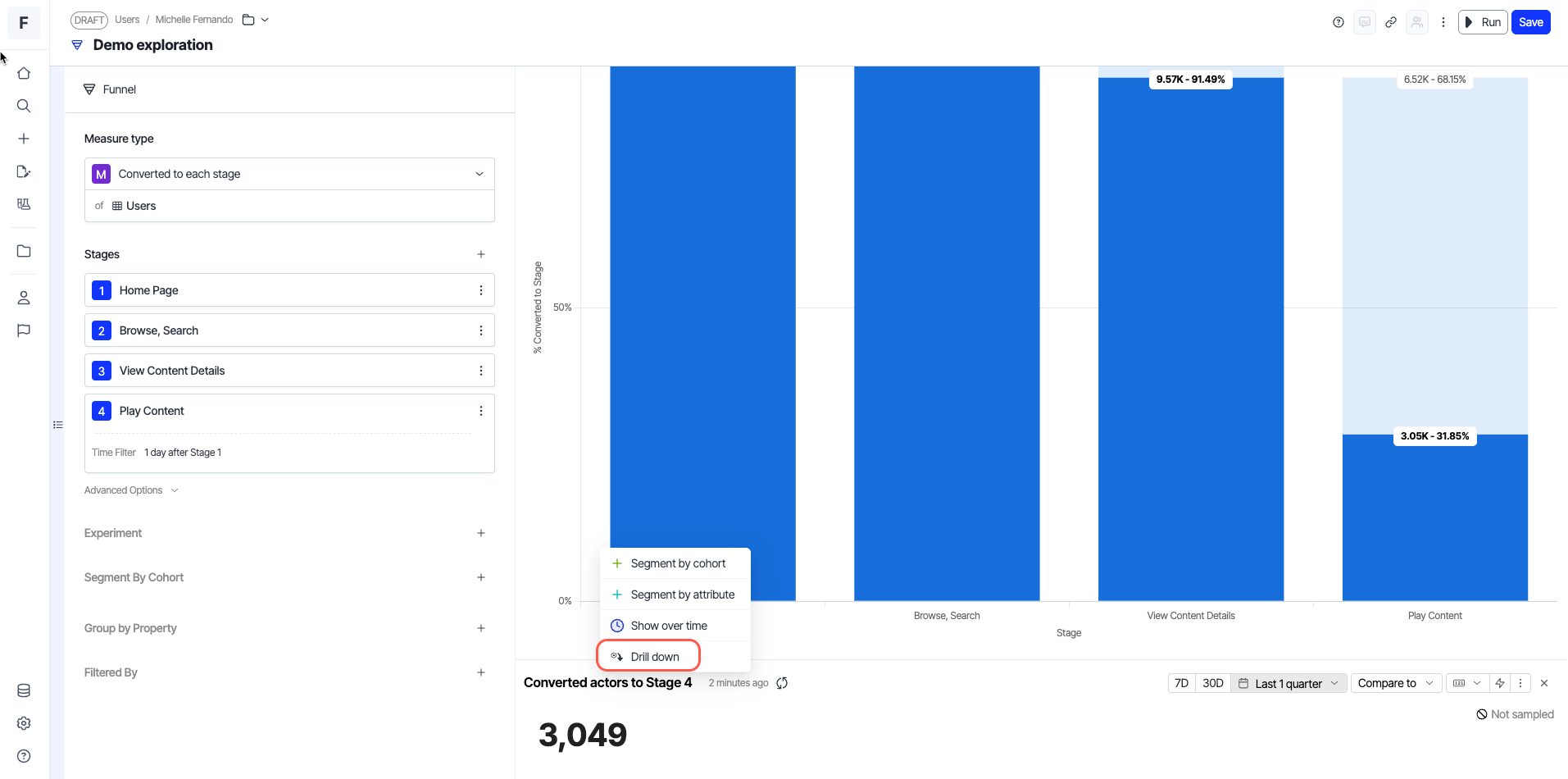Open options for Browse, Search stage
The image size is (1568, 779).
pos(481,330)
